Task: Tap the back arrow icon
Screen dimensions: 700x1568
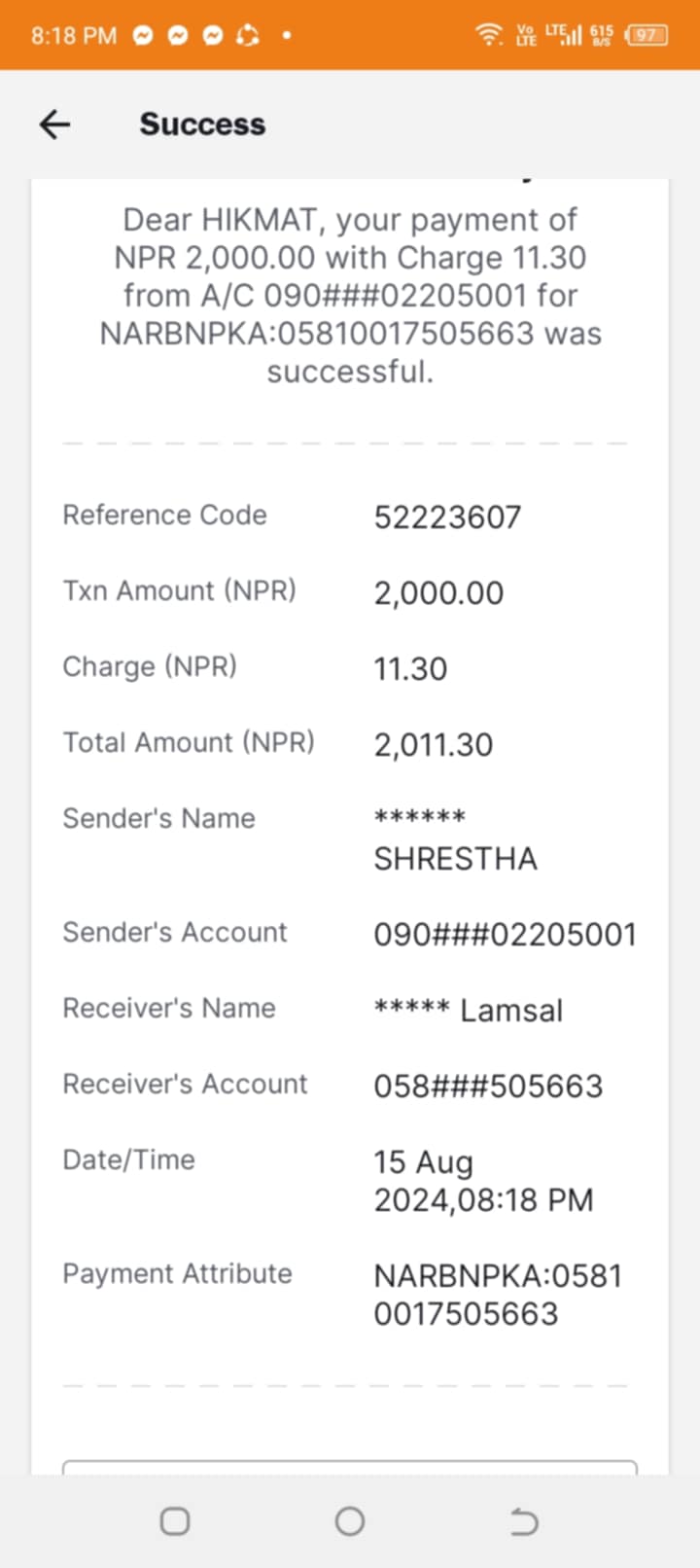Action: 54,125
